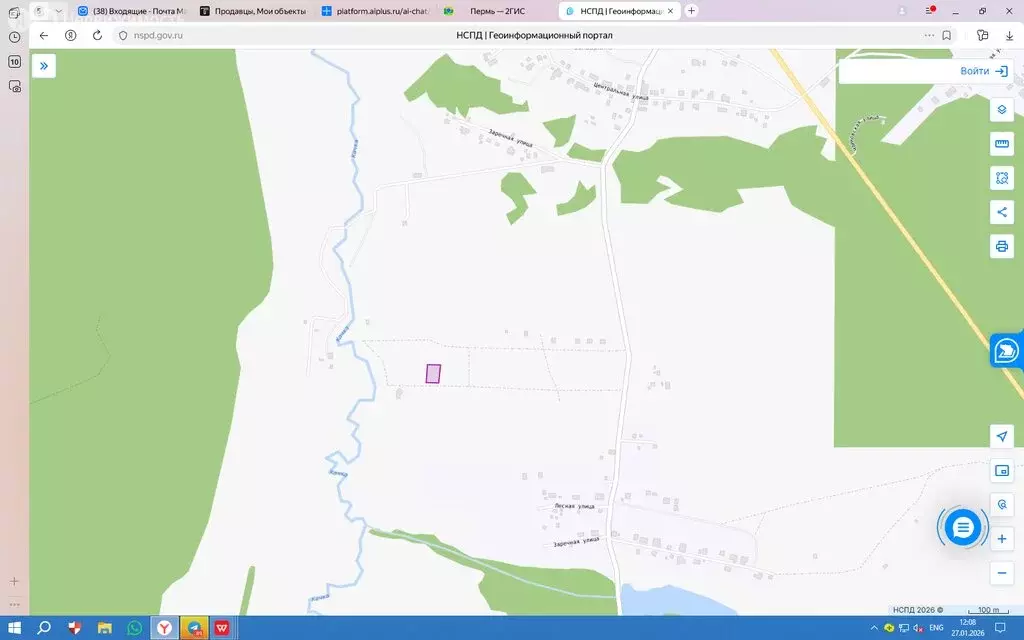Select the purple highlighted land parcel
This screenshot has width=1024, height=640.
pyautogui.click(x=433, y=373)
